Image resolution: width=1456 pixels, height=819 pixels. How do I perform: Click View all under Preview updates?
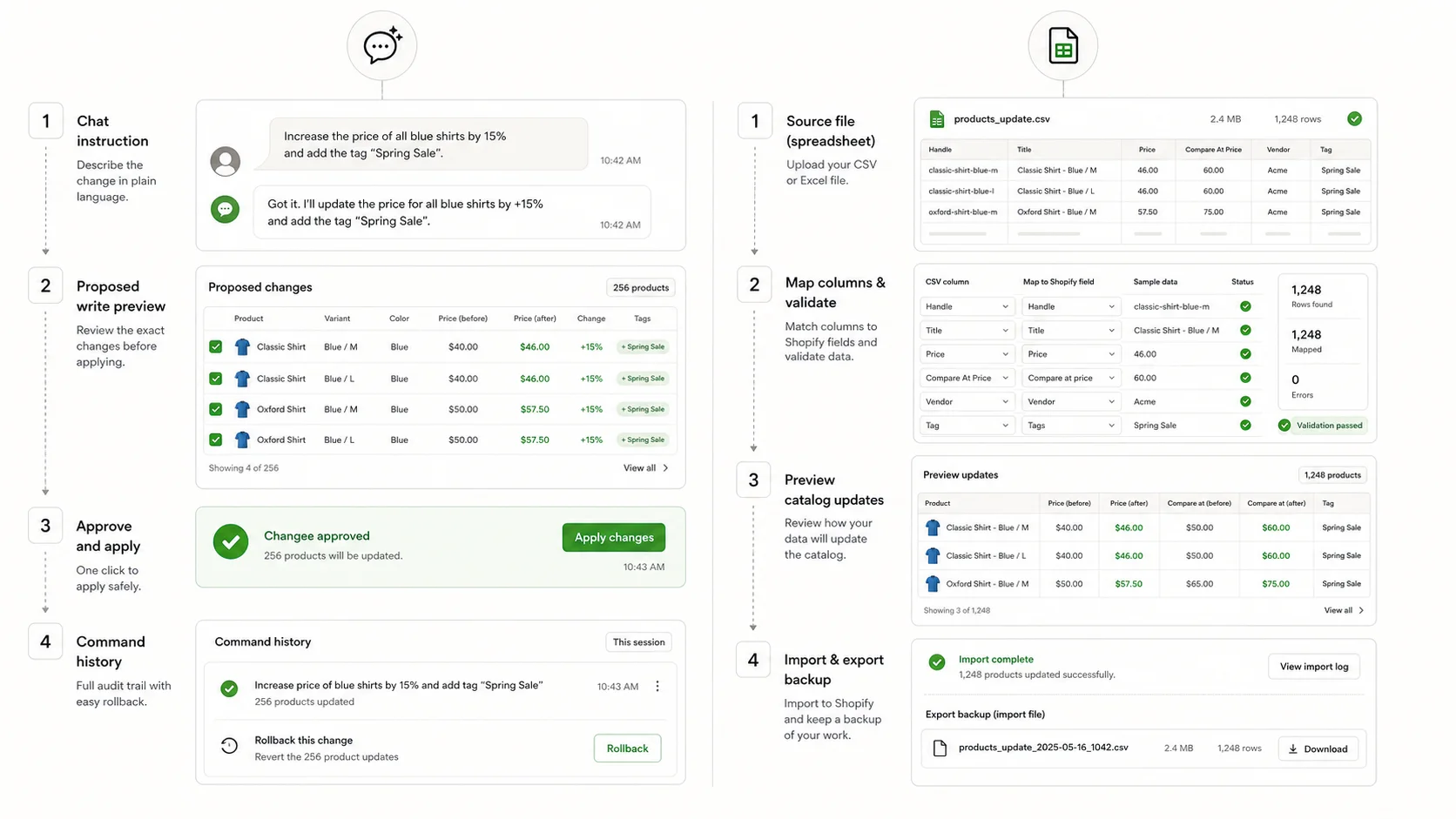[x=1344, y=611]
